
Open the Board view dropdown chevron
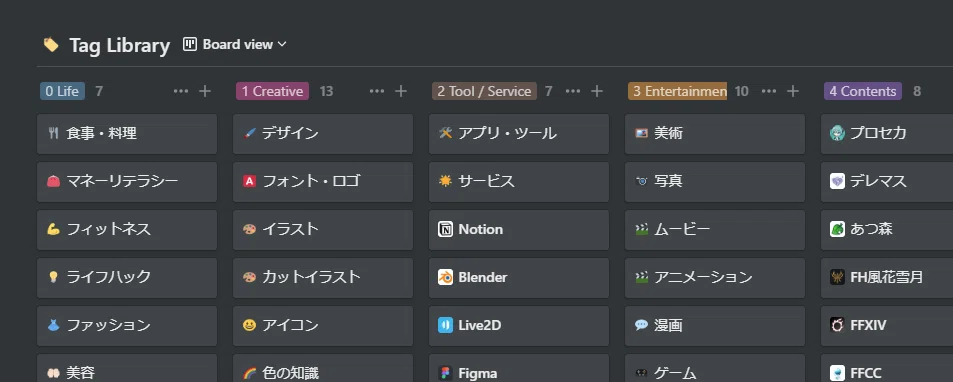(281, 44)
